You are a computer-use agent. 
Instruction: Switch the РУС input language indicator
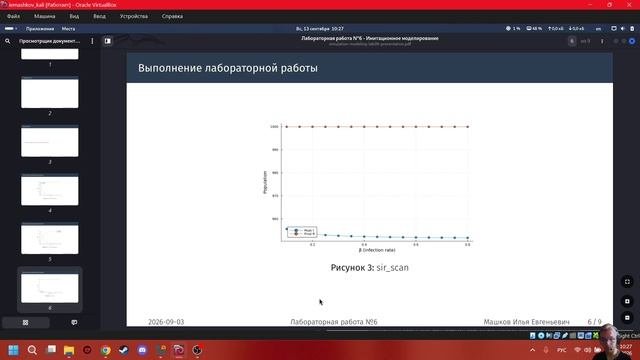[562, 350]
